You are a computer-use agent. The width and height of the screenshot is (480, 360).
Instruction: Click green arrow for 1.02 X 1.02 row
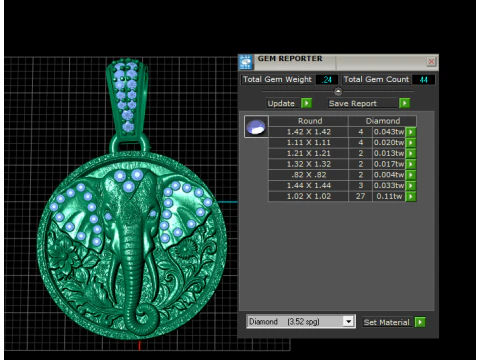coord(411,196)
